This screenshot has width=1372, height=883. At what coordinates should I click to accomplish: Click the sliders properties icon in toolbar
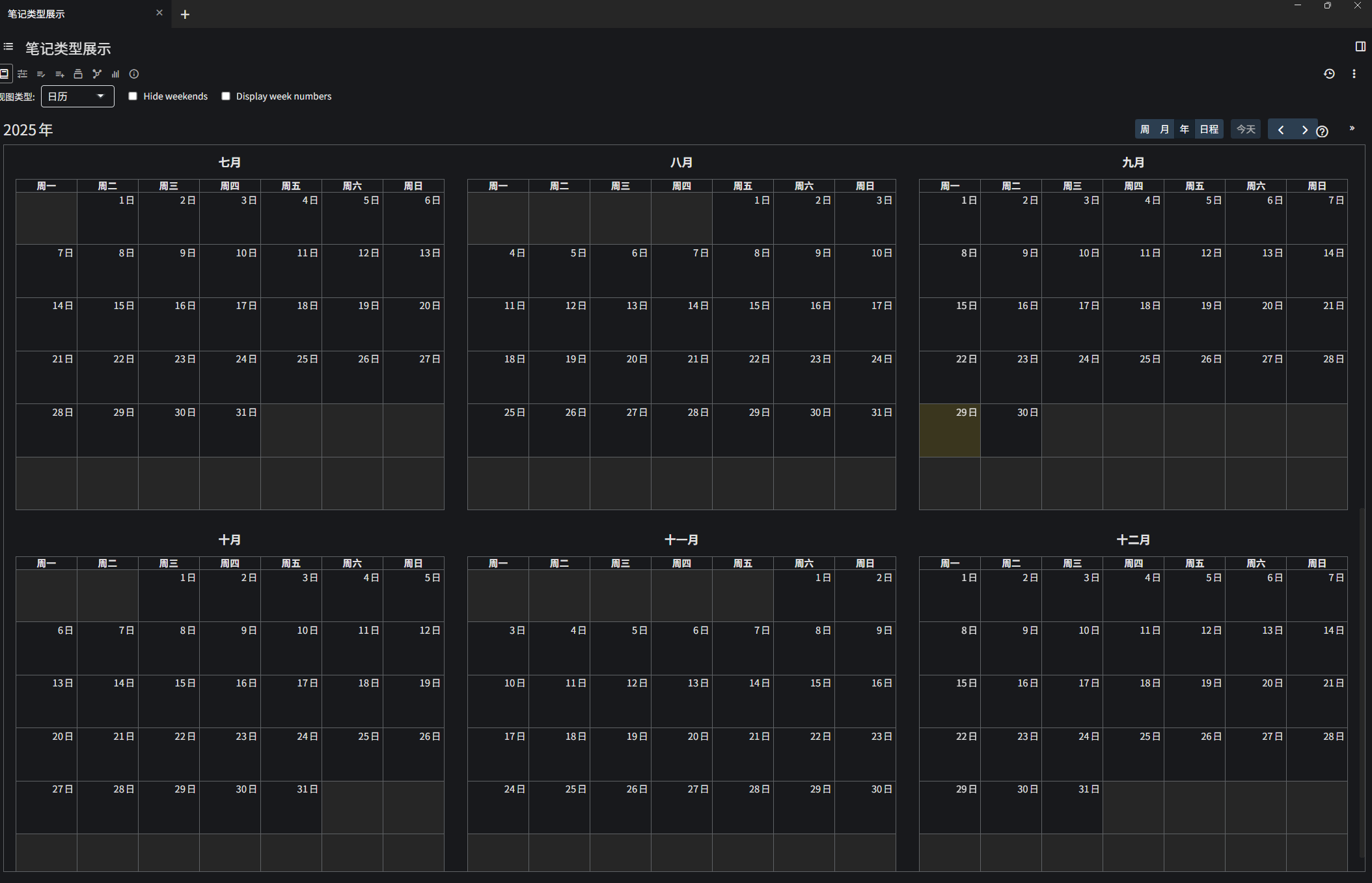pyautogui.click(x=23, y=74)
